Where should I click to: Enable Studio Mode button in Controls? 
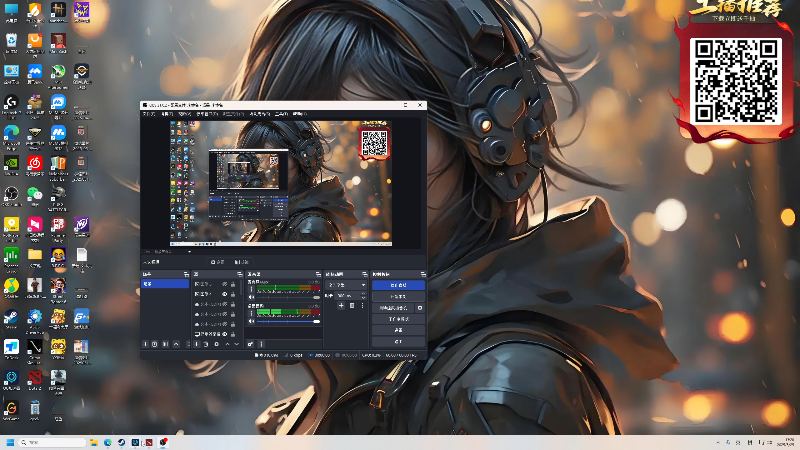click(x=399, y=319)
